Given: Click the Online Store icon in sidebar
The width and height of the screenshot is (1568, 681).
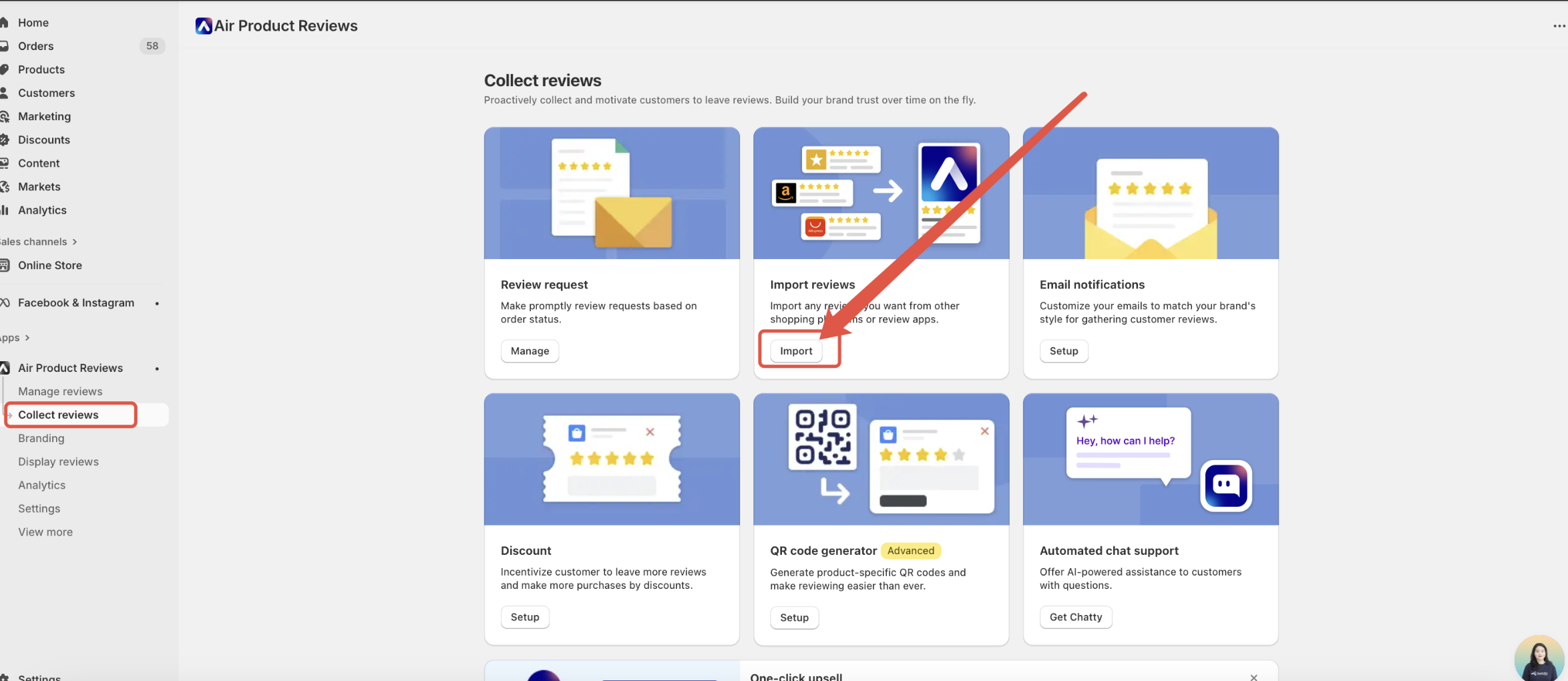Looking at the screenshot, I should 4,265.
